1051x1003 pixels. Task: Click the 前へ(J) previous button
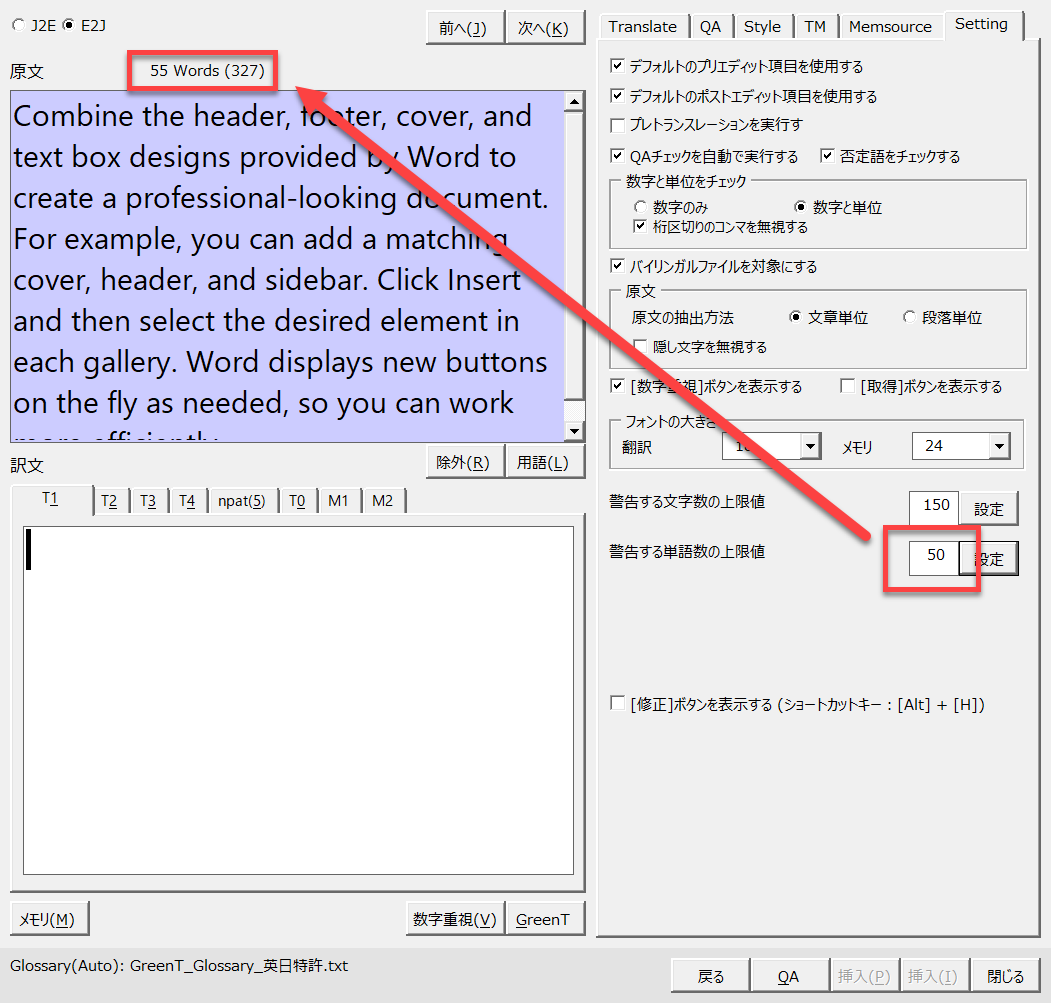(x=462, y=28)
